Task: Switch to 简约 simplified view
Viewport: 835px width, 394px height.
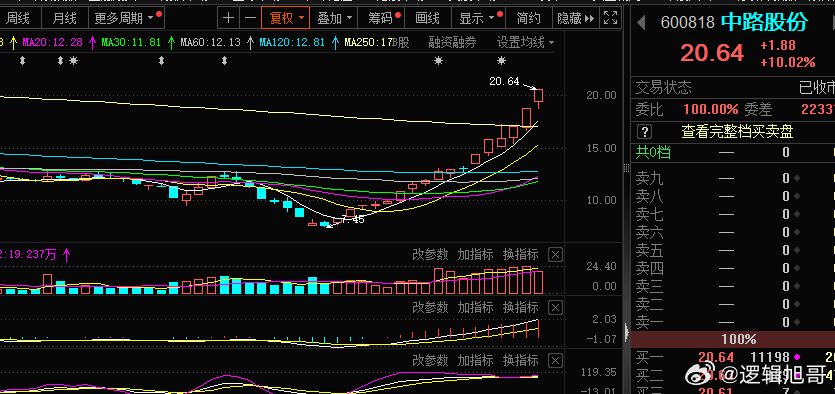Action: coord(528,19)
